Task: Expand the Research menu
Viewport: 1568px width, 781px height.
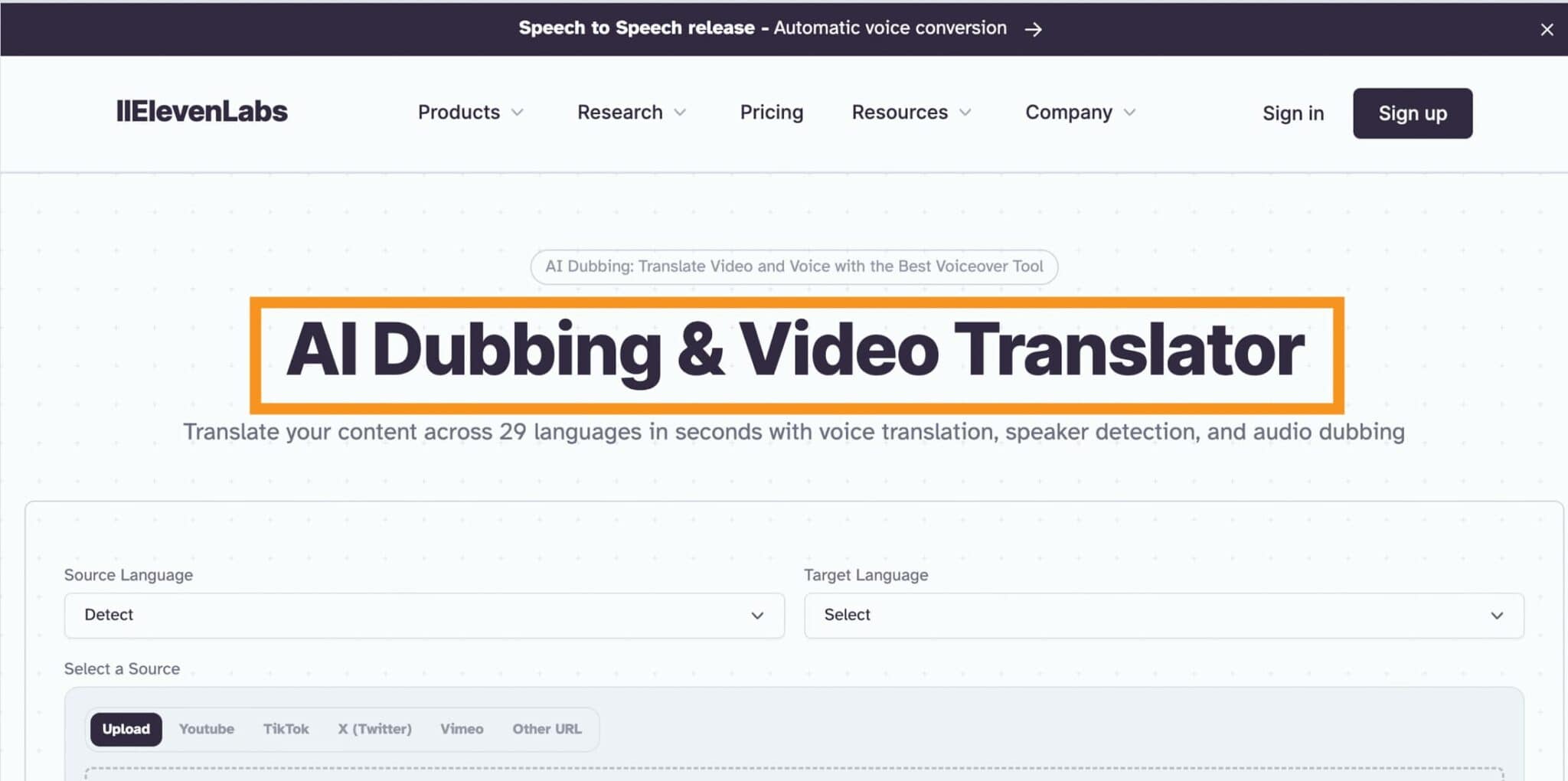Action: tap(630, 113)
